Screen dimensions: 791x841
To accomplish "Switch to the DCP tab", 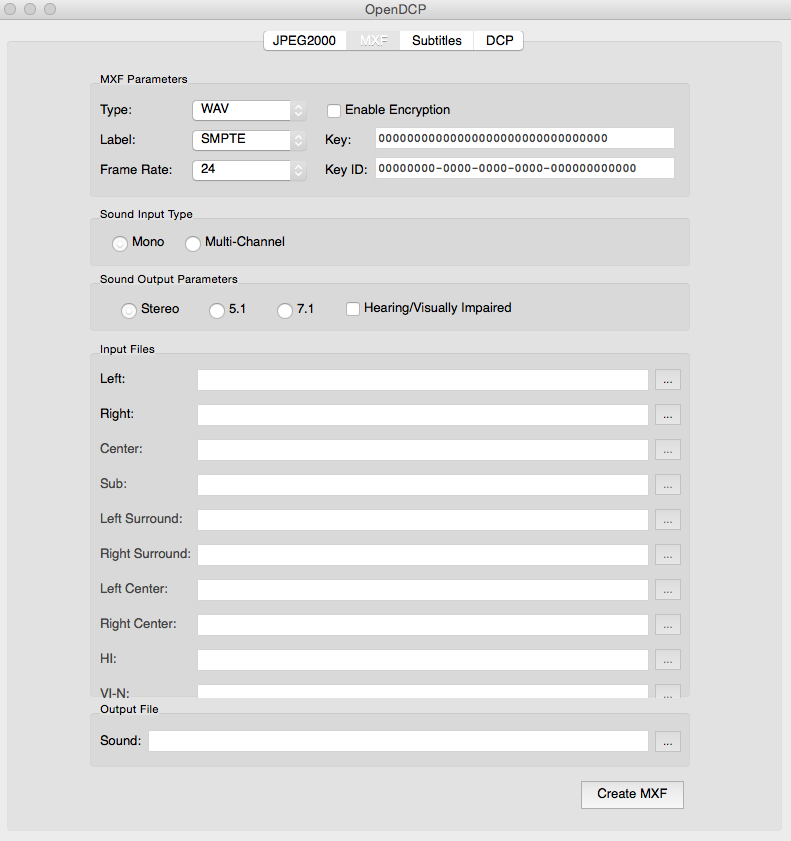I will tap(499, 41).
